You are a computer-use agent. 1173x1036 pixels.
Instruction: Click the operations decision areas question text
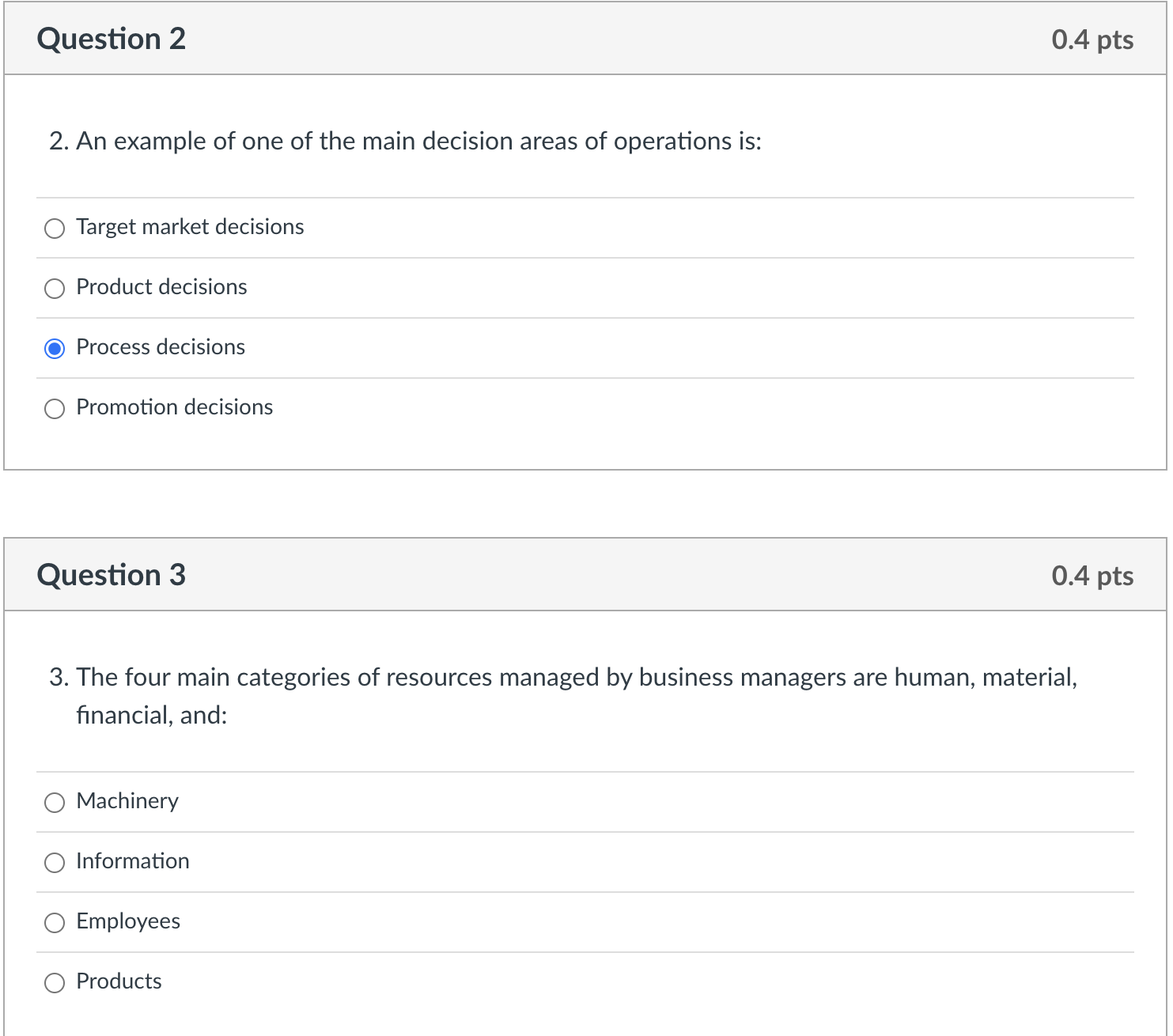click(405, 141)
